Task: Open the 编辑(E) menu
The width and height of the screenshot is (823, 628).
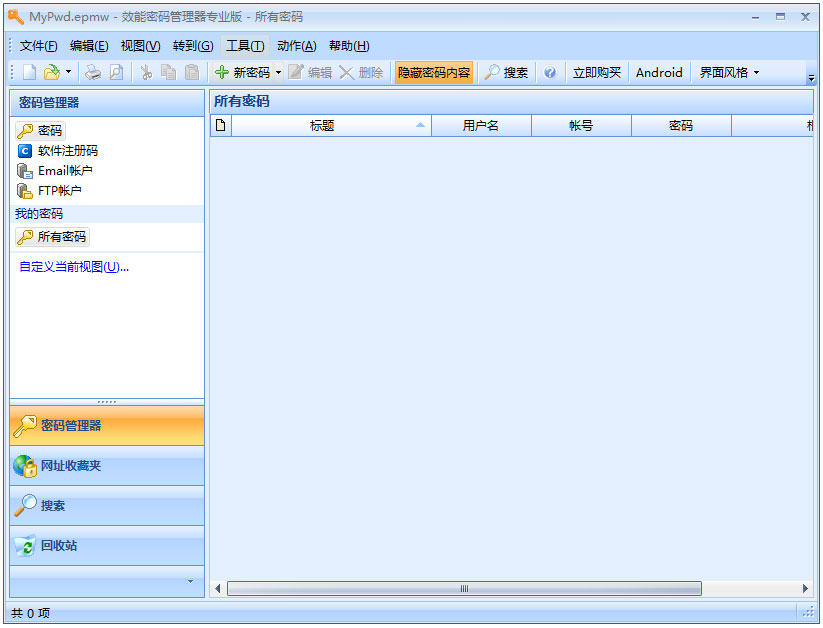Action: [89, 46]
